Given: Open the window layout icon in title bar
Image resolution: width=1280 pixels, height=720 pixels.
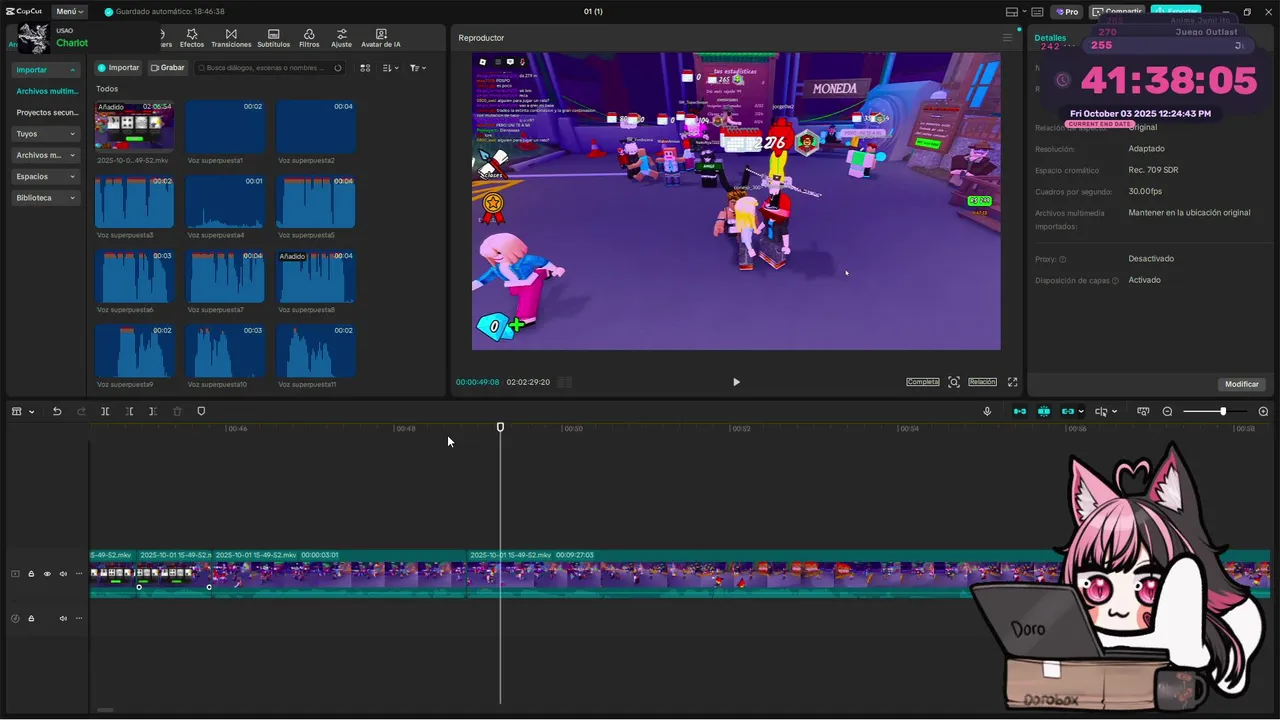Looking at the screenshot, I should [1012, 12].
